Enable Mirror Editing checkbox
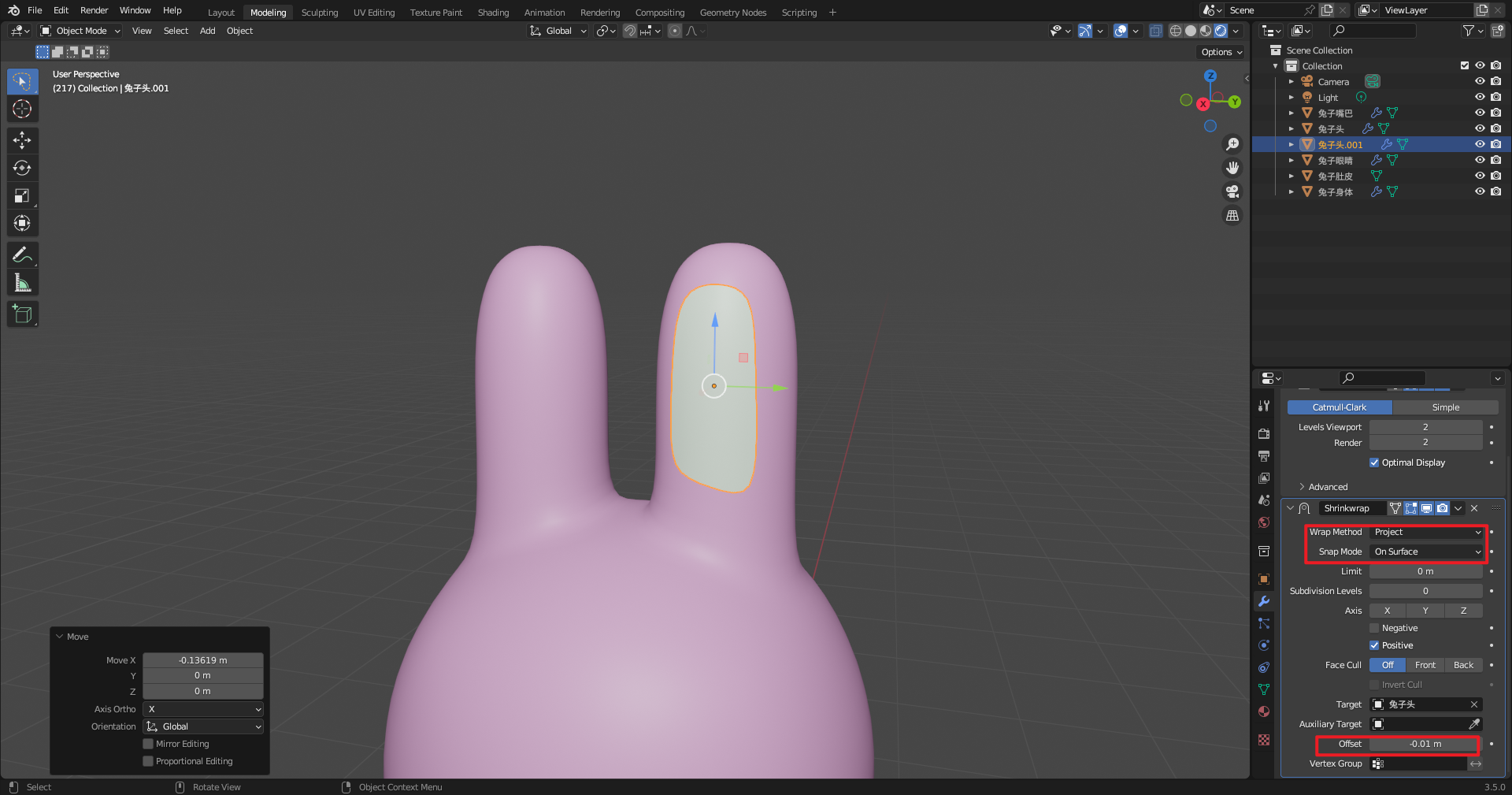The image size is (1512, 795). point(148,744)
